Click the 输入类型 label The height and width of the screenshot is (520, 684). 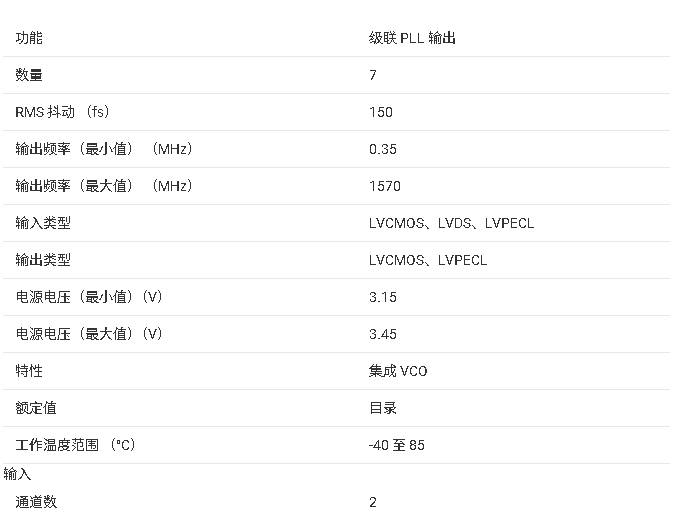(43, 223)
